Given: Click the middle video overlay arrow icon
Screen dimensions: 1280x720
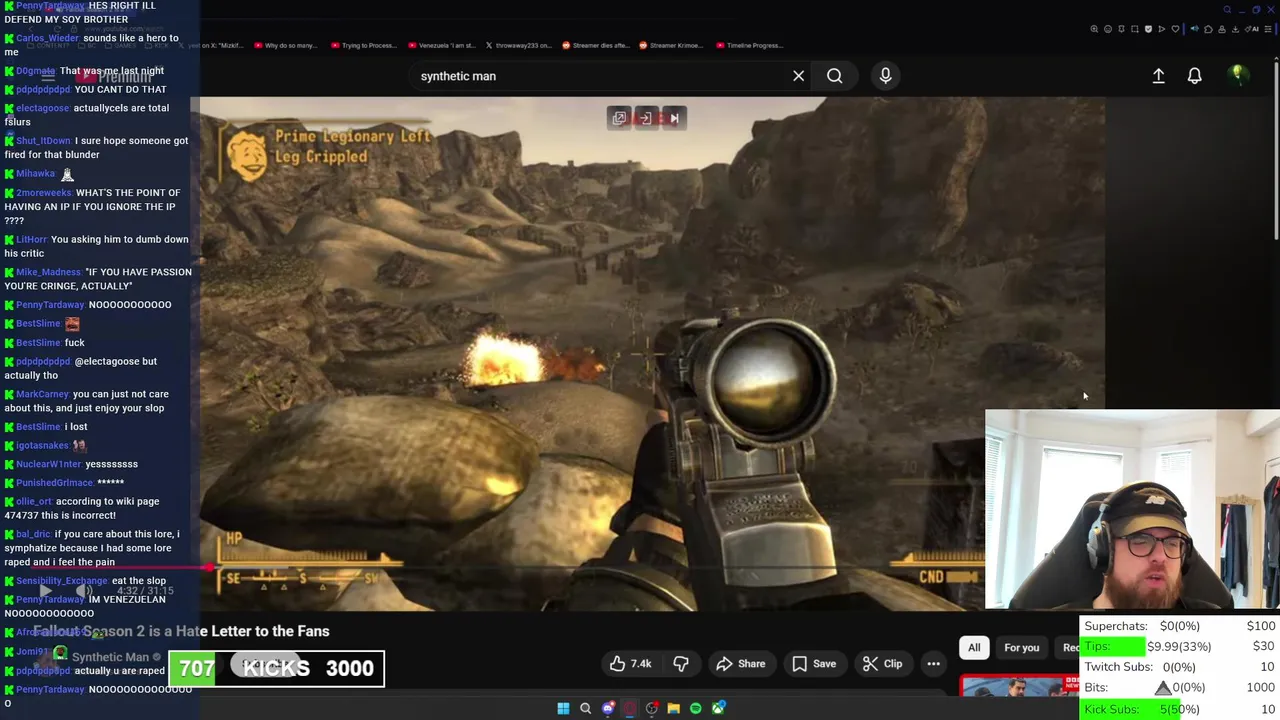Looking at the screenshot, I should [646, 118].
